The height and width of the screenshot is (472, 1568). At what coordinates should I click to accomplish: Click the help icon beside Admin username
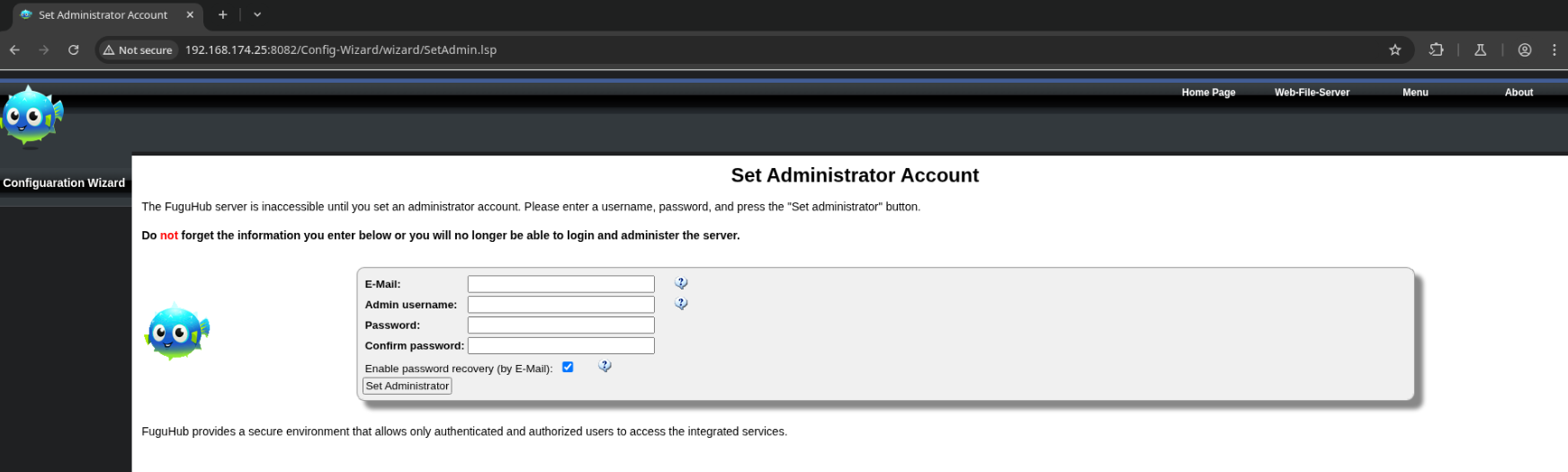[x=681, y=304]
